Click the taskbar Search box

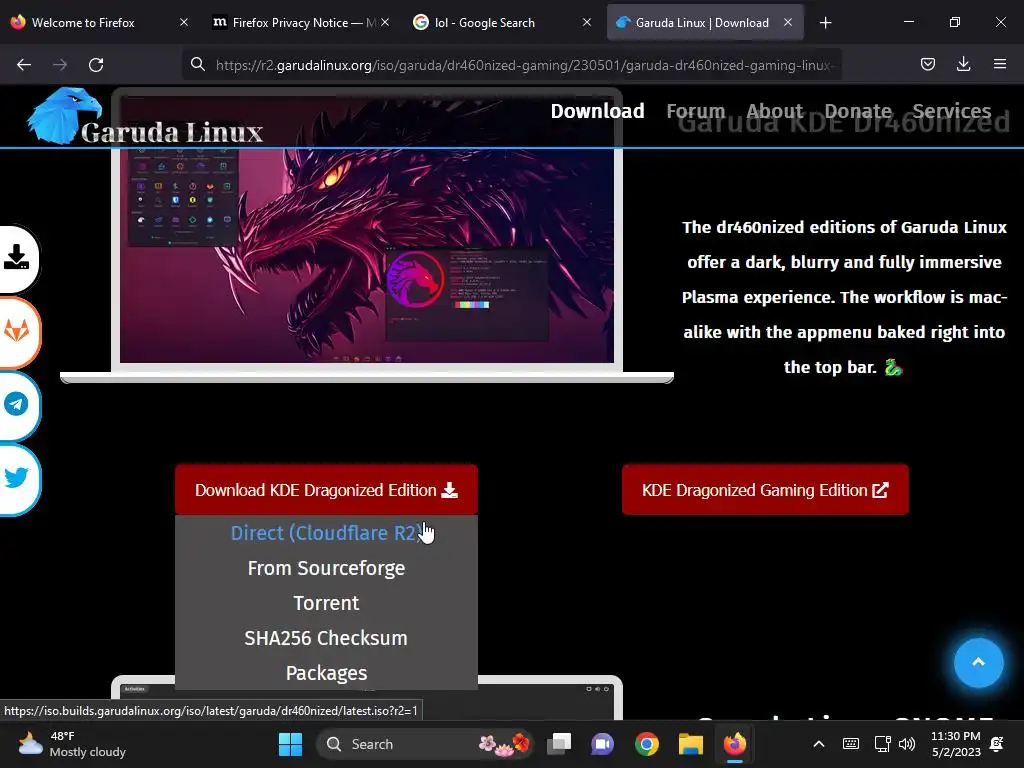pyautogui.click(x=424, y=744)
